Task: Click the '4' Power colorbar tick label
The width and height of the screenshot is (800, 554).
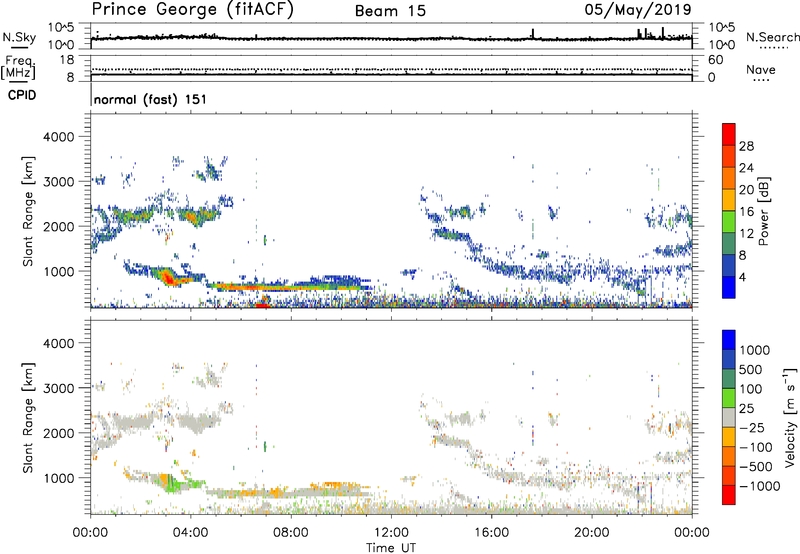Action: pyautogui.click(x=742, y=277)
